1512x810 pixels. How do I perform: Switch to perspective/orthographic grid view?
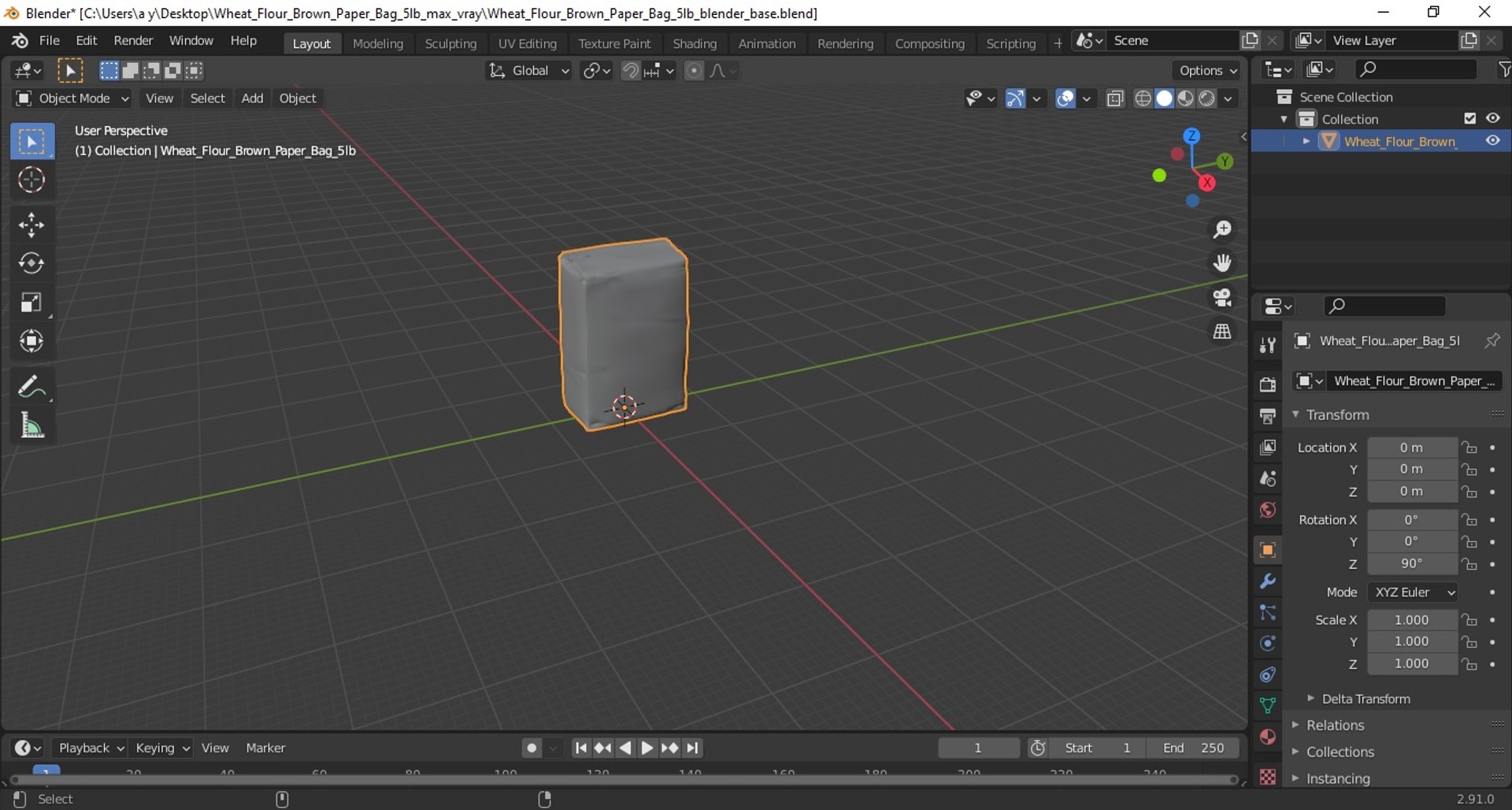(1221, 332)
